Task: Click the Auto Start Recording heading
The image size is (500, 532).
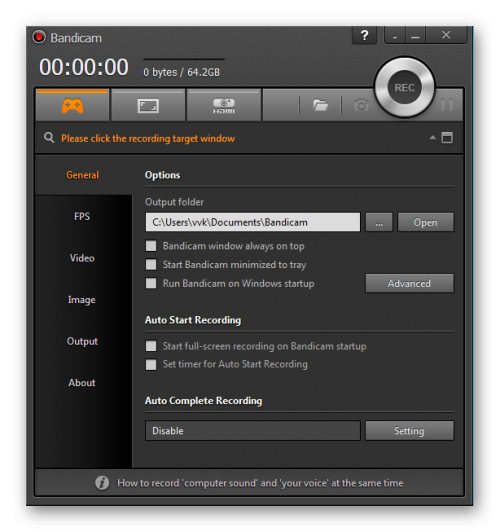Action: click(193, 320)
